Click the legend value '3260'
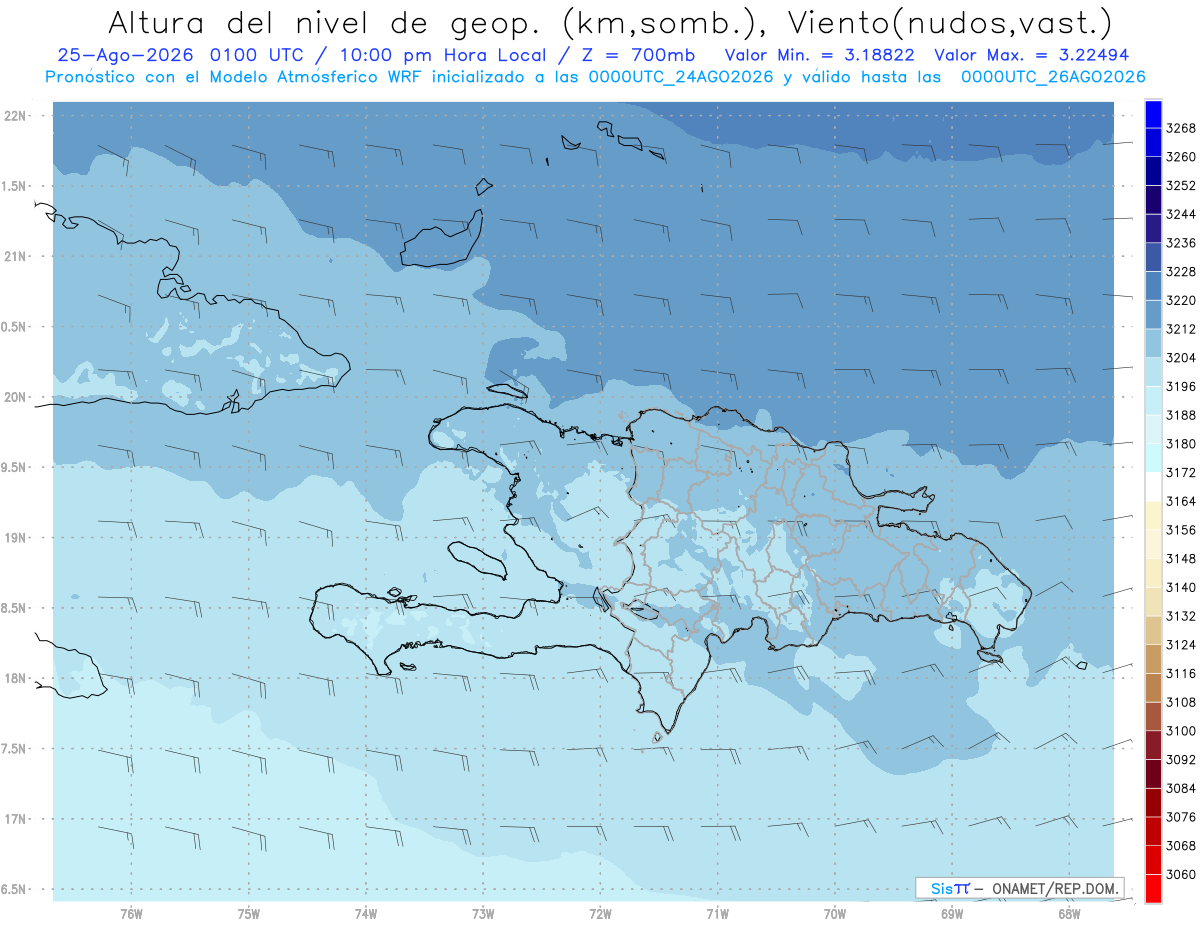This screenshot has height=927, width=1200. [1181, 157]
